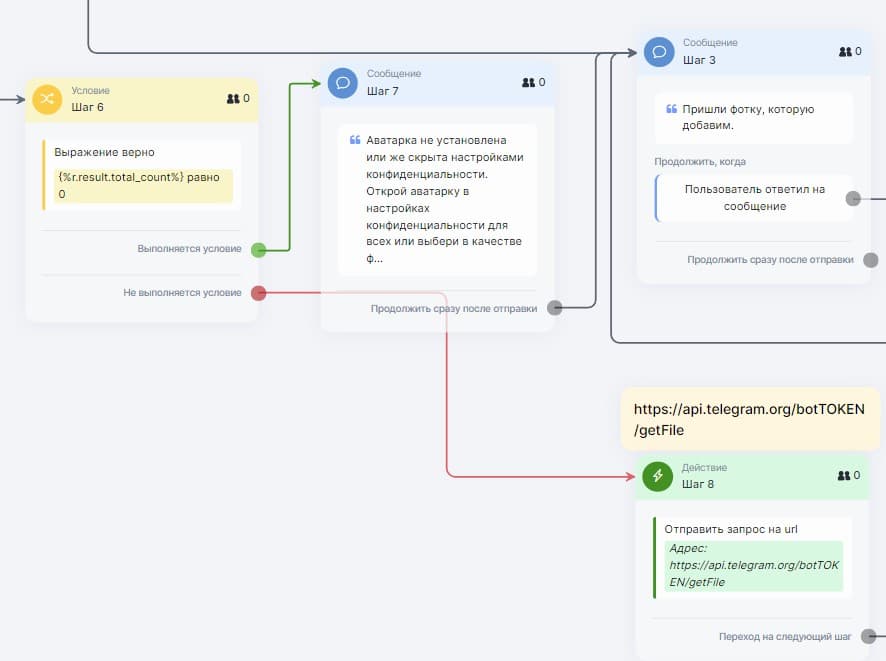The image size is (886, 661).
Task: Click the users count icon on Шаг 7
Action: (528, 83)
